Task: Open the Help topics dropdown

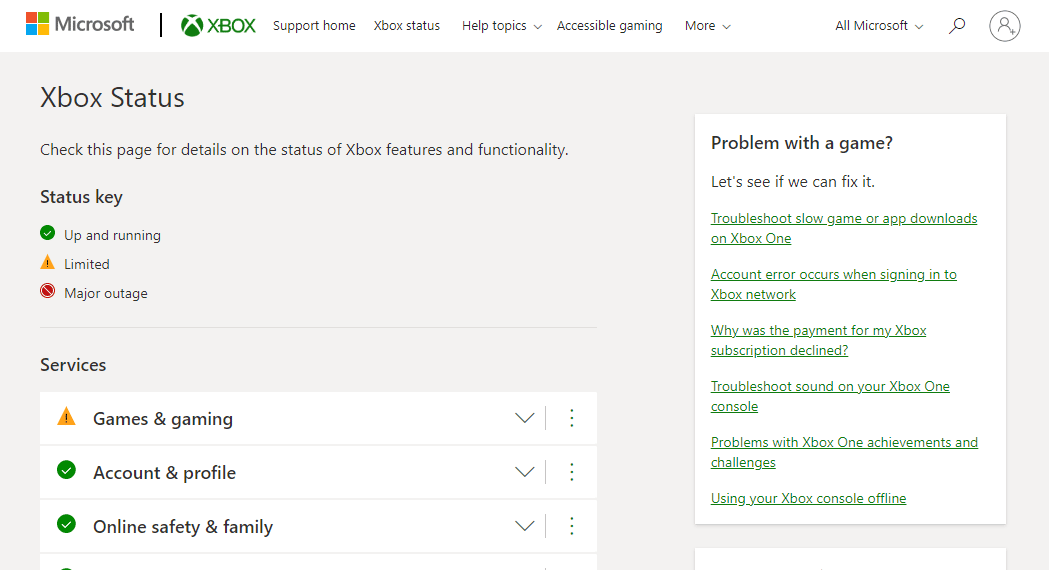Action: 501,26
